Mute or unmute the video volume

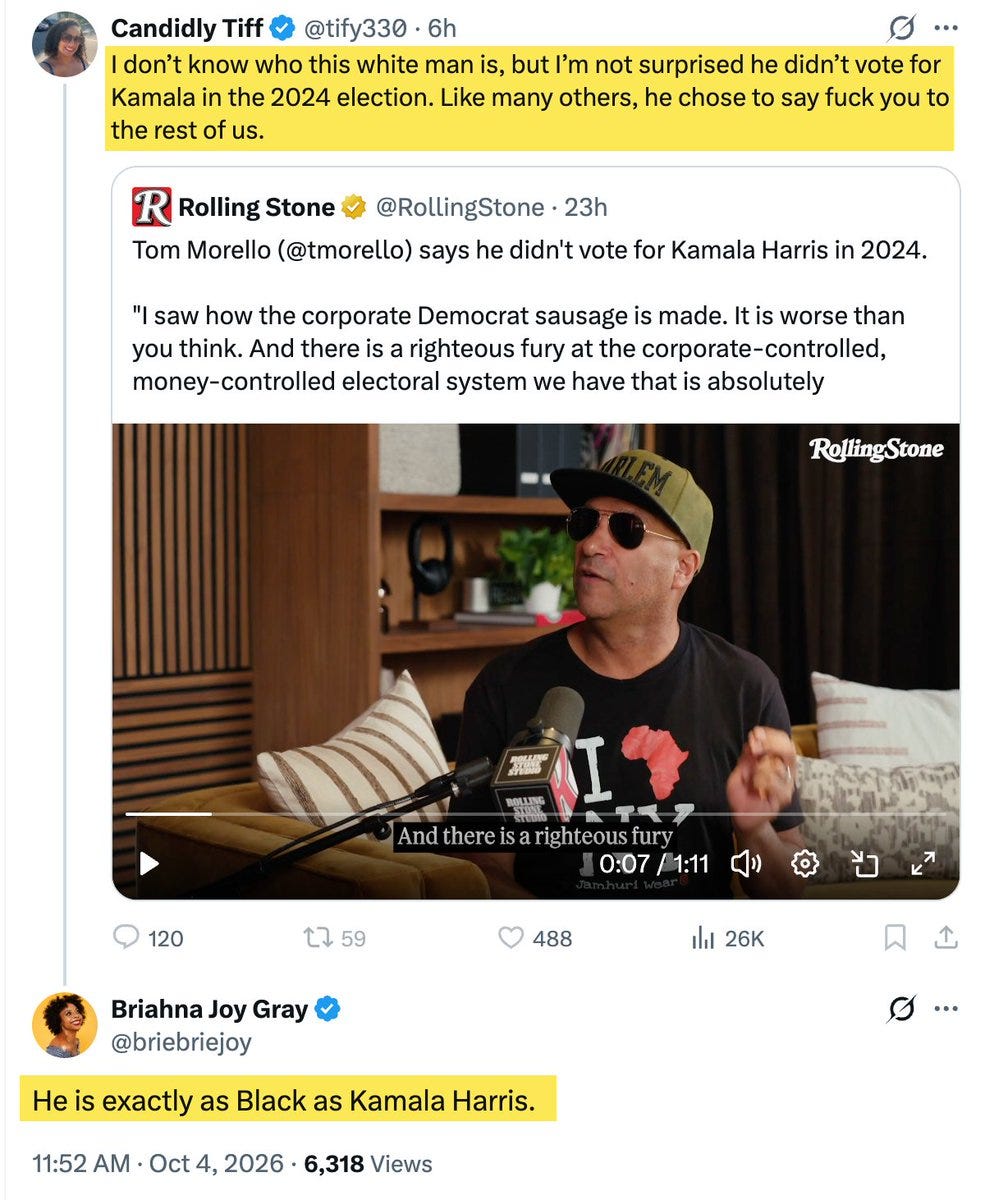[748, 863]
